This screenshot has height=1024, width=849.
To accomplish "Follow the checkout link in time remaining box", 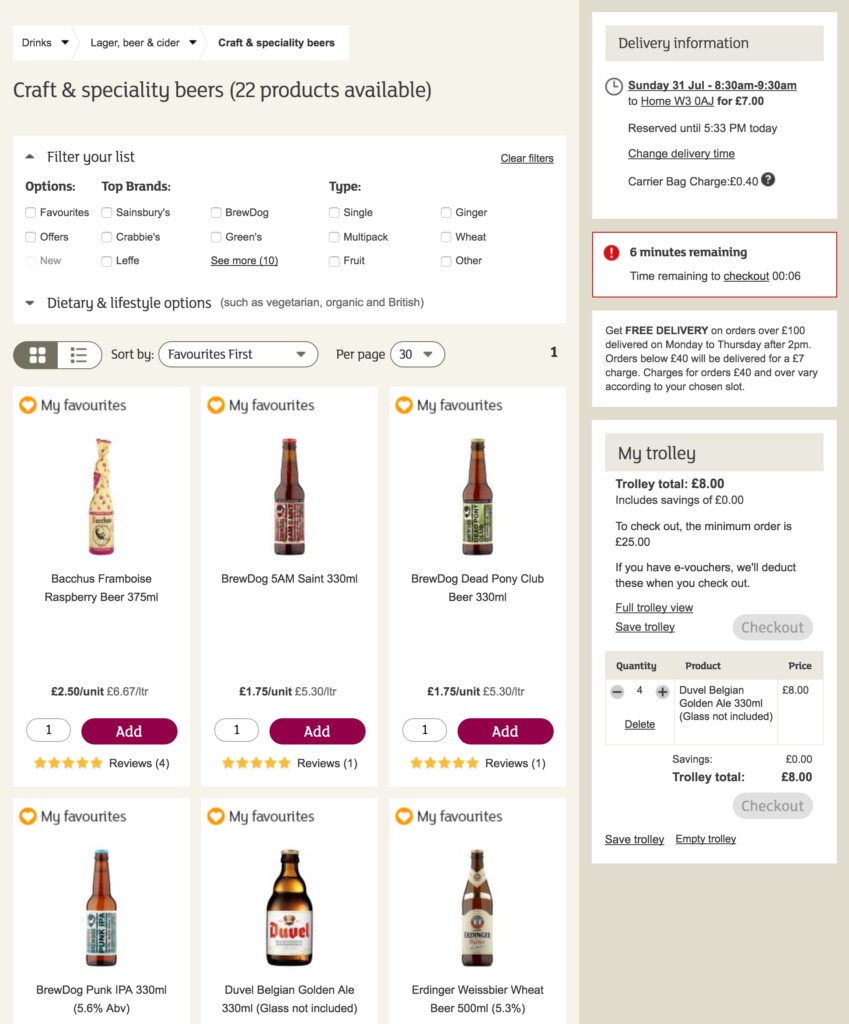I will tap(746, 276).
